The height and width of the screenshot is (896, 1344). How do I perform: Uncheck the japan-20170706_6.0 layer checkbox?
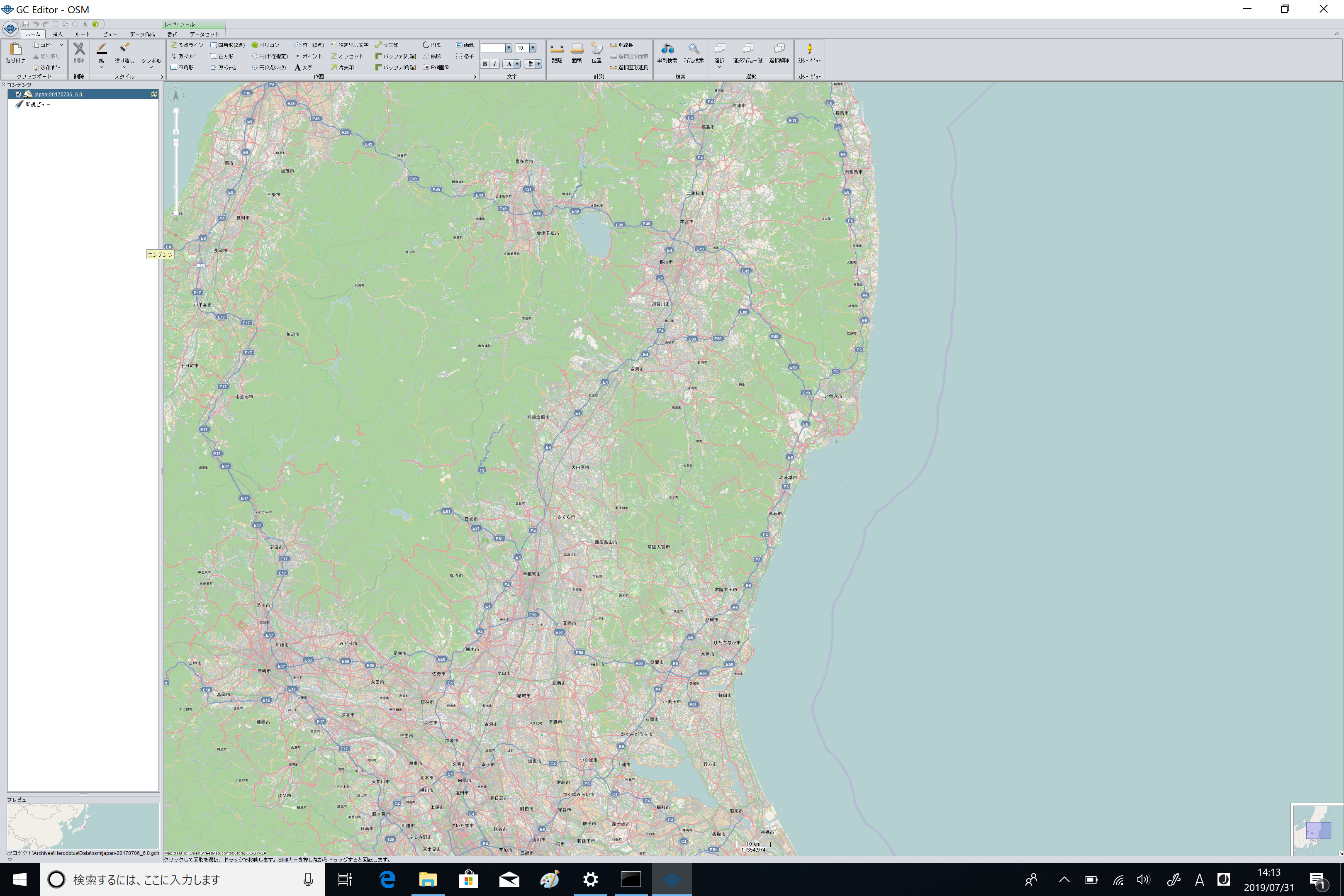tap(18, 94)
